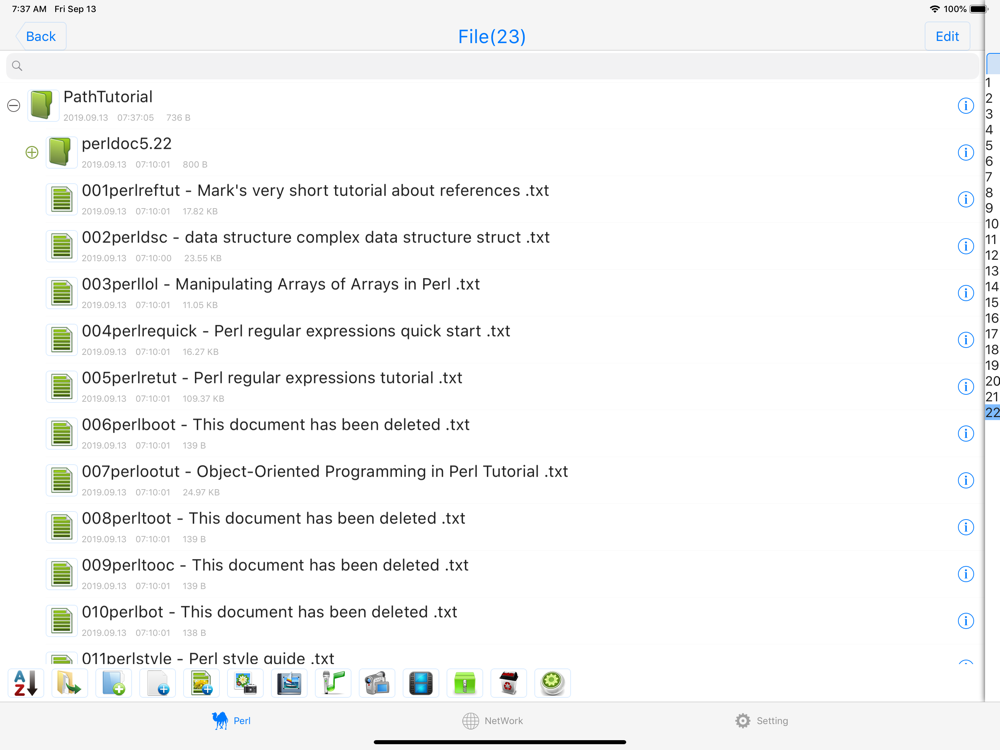Open '003perllol - Manipulating Arrays of Arrays in Perl .txt'
The height and width of the screenshot is (750, 1000).
(x=491, y=293)
